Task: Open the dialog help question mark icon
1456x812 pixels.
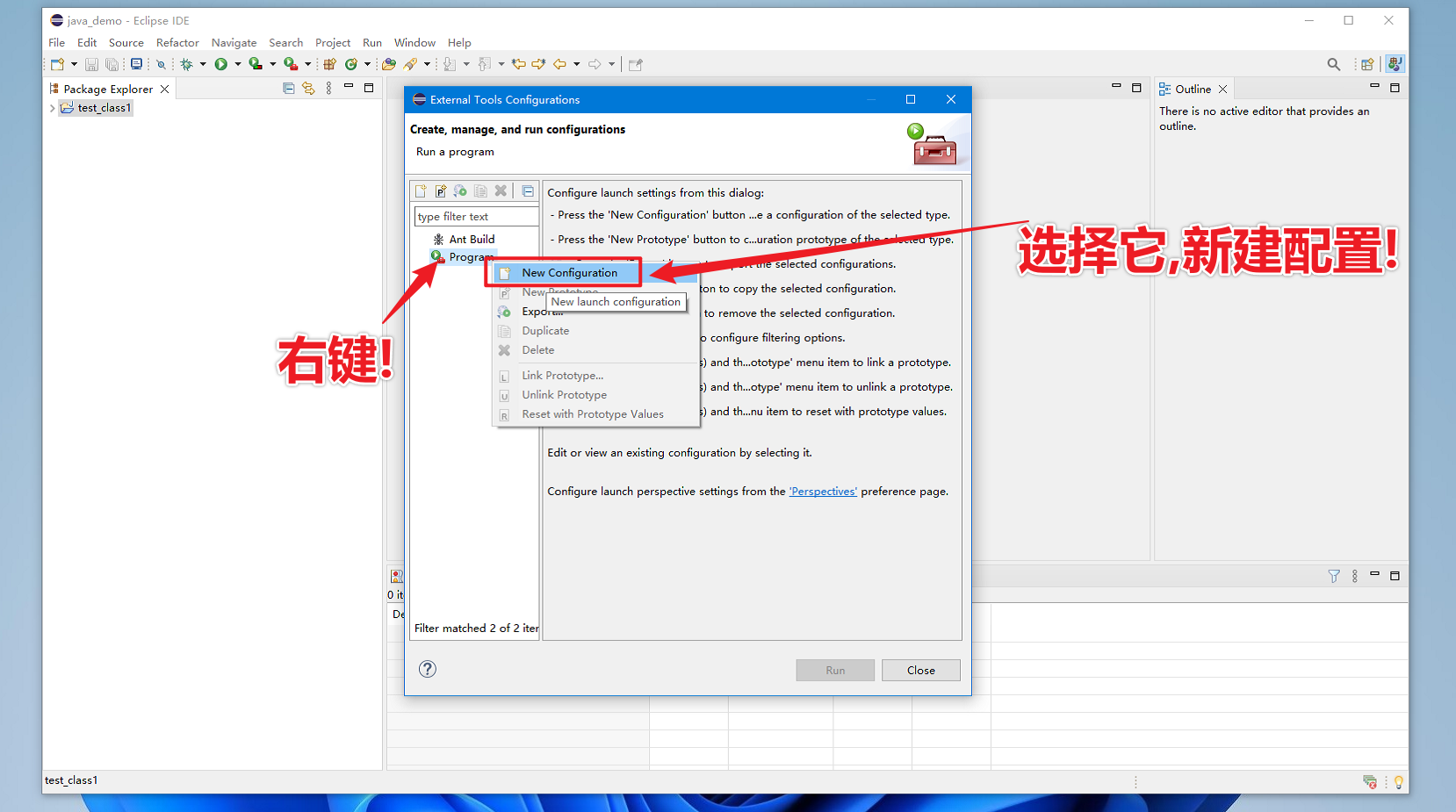Action: [428, 669]
